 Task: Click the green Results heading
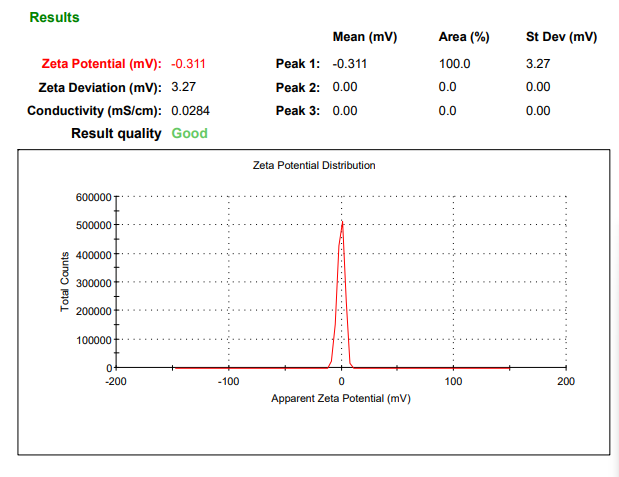tap(54, 17)
